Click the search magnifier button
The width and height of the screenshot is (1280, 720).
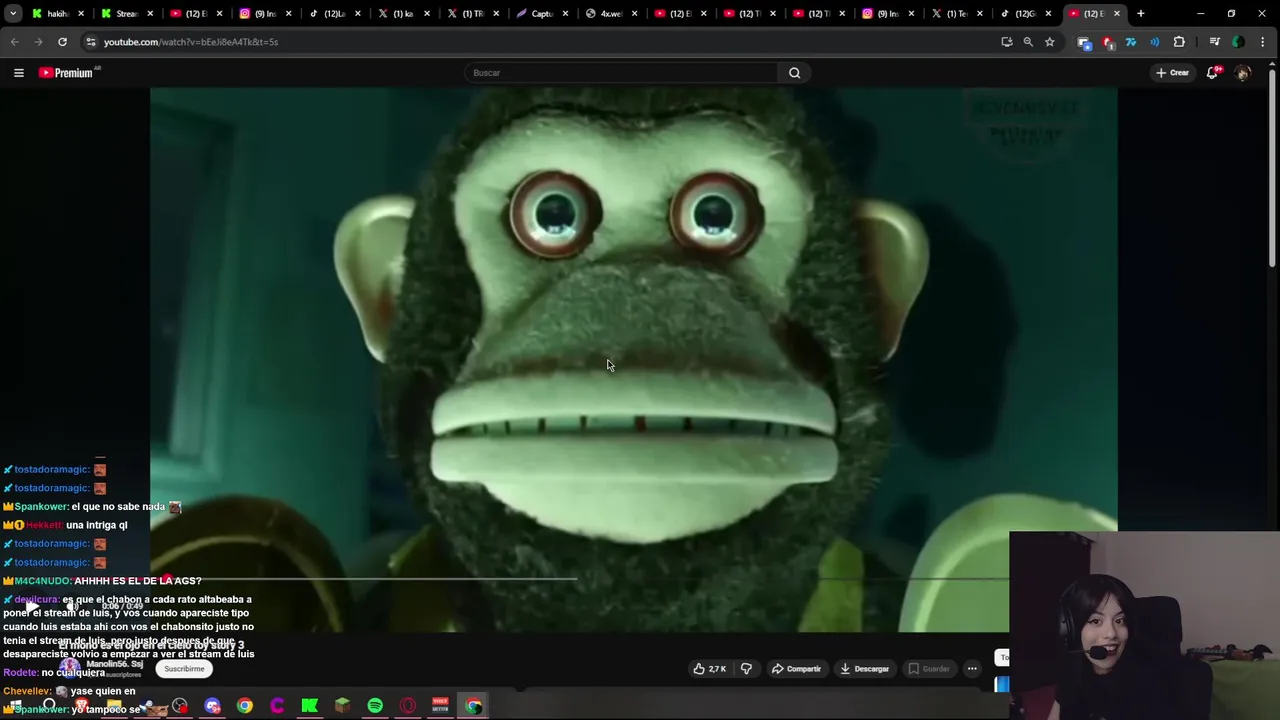pyautogui.click(x=794, y=72)
